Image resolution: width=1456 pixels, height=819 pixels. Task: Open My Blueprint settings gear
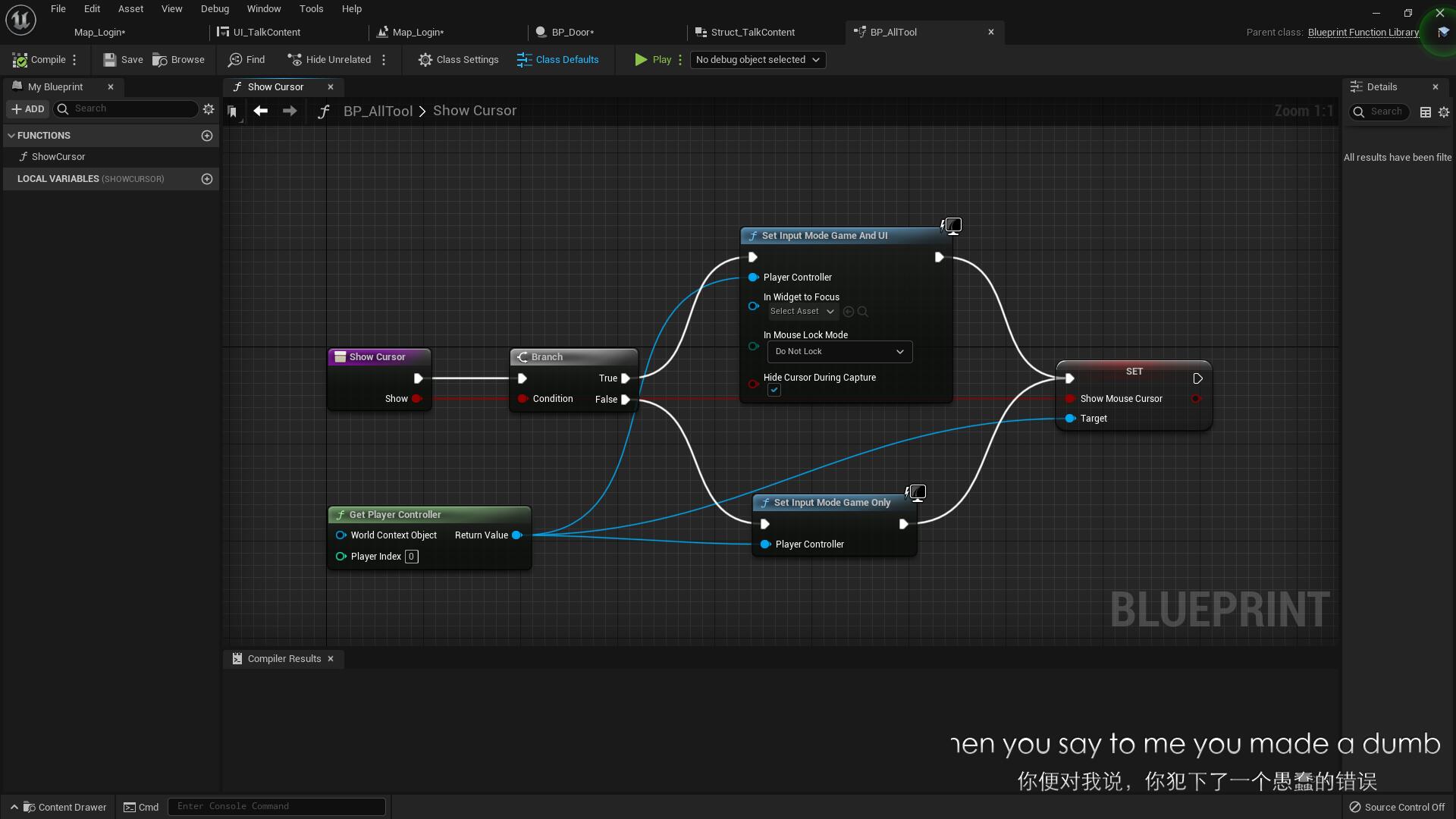(x=209, y=109)
